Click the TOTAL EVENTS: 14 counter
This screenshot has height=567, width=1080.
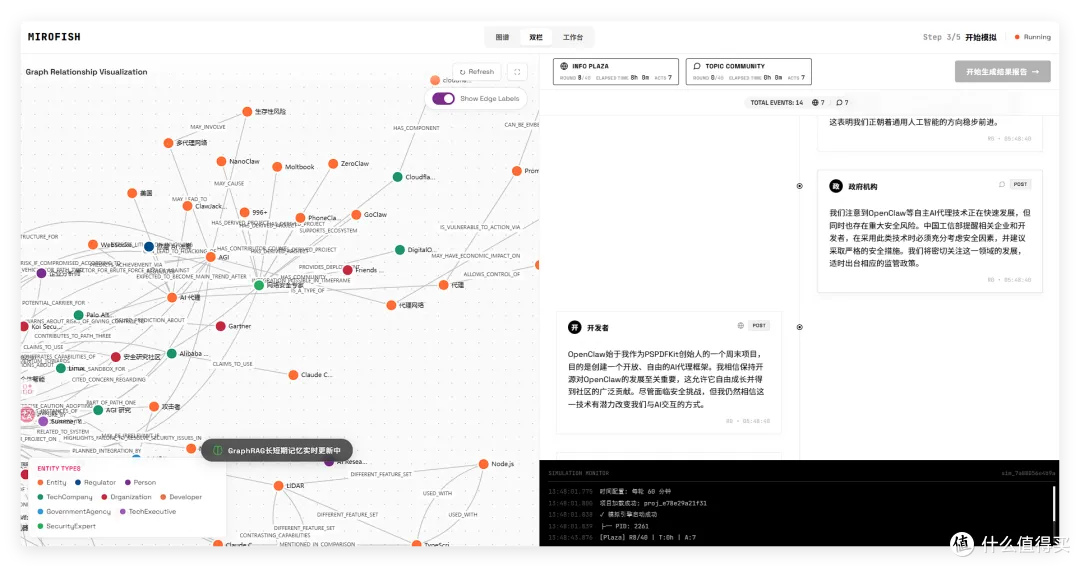click(x=776, y=103)
